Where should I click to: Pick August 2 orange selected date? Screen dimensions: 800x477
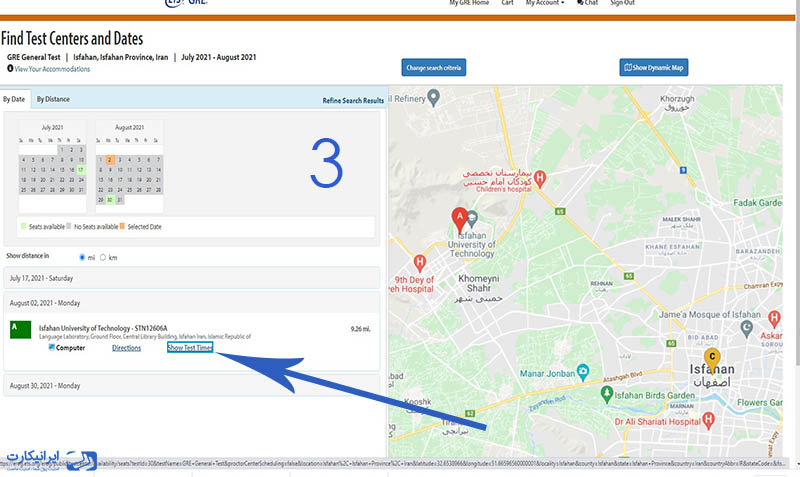pos(110,160)
